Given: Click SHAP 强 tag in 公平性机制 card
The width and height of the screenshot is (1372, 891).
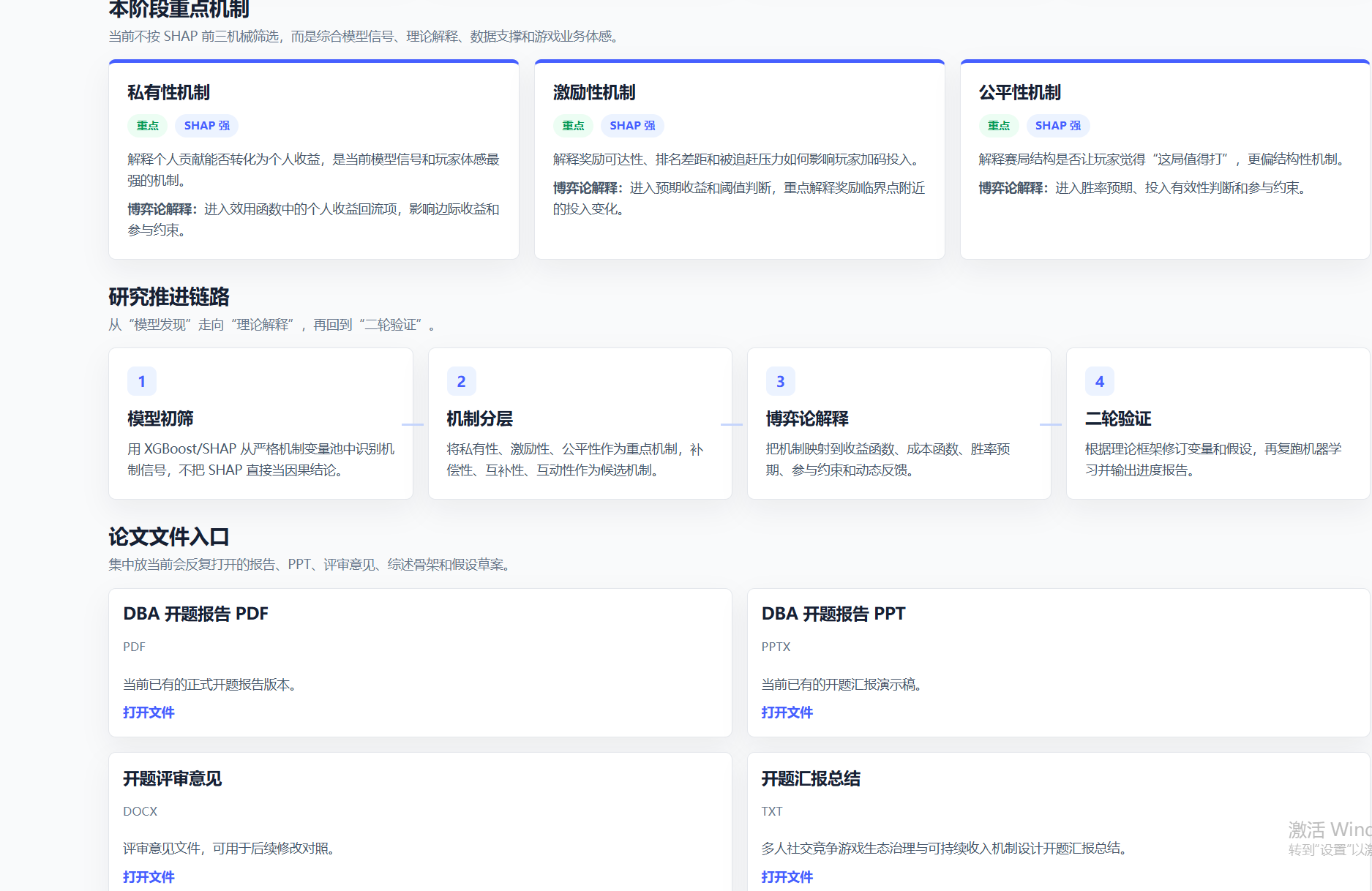Looking at the screenshot, I should point(1058,126).
